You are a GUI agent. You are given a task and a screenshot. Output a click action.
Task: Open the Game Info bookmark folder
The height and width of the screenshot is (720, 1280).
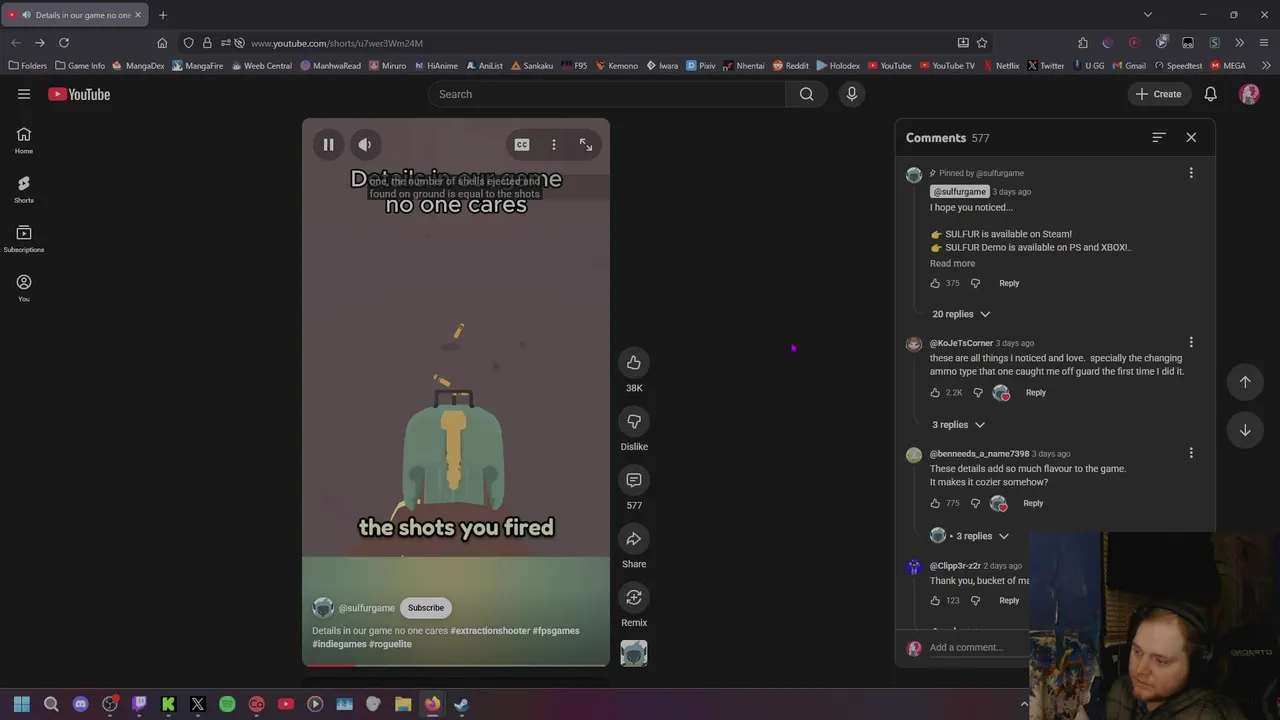[80, 66]
